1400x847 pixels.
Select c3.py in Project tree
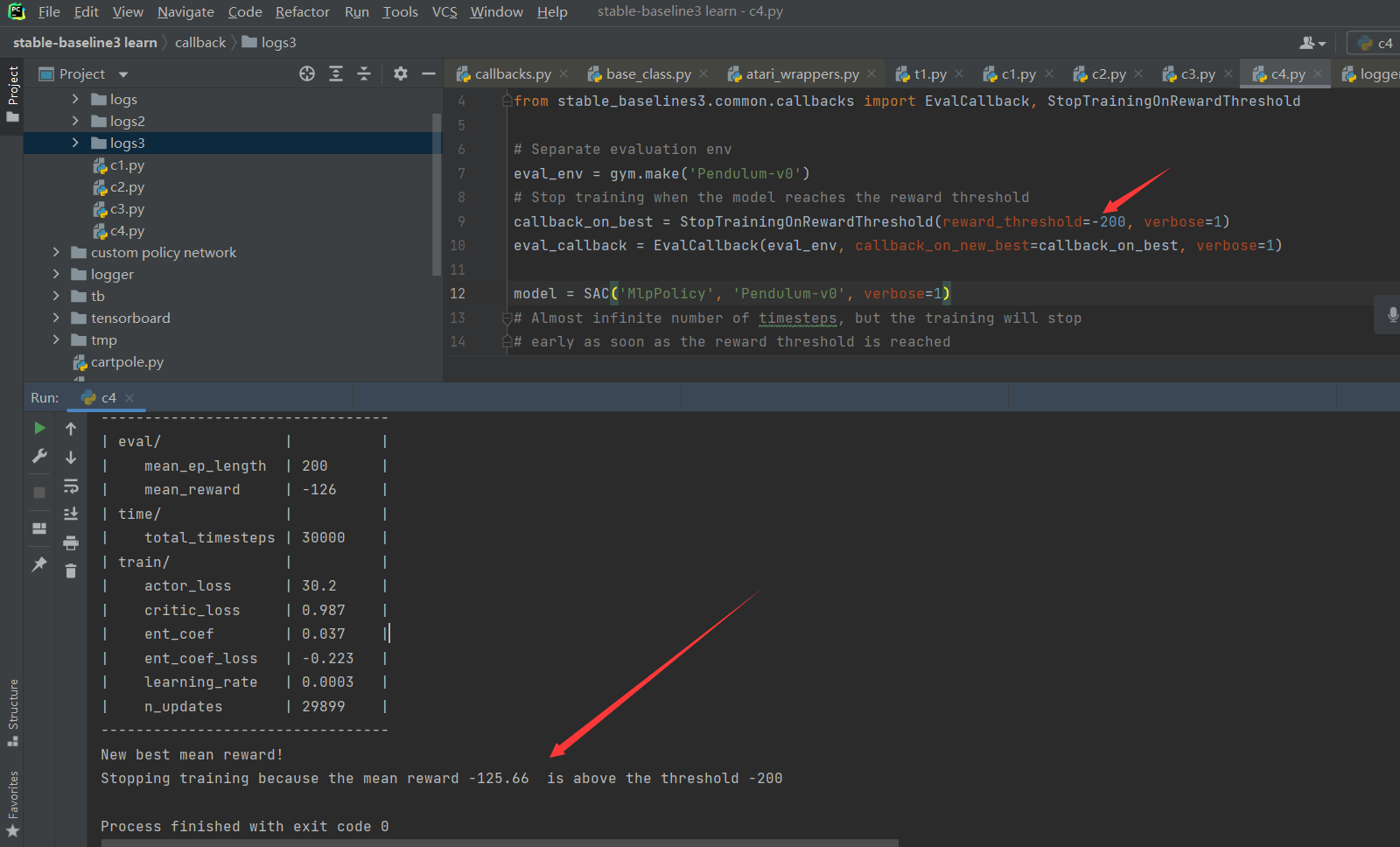pos(127,208)
